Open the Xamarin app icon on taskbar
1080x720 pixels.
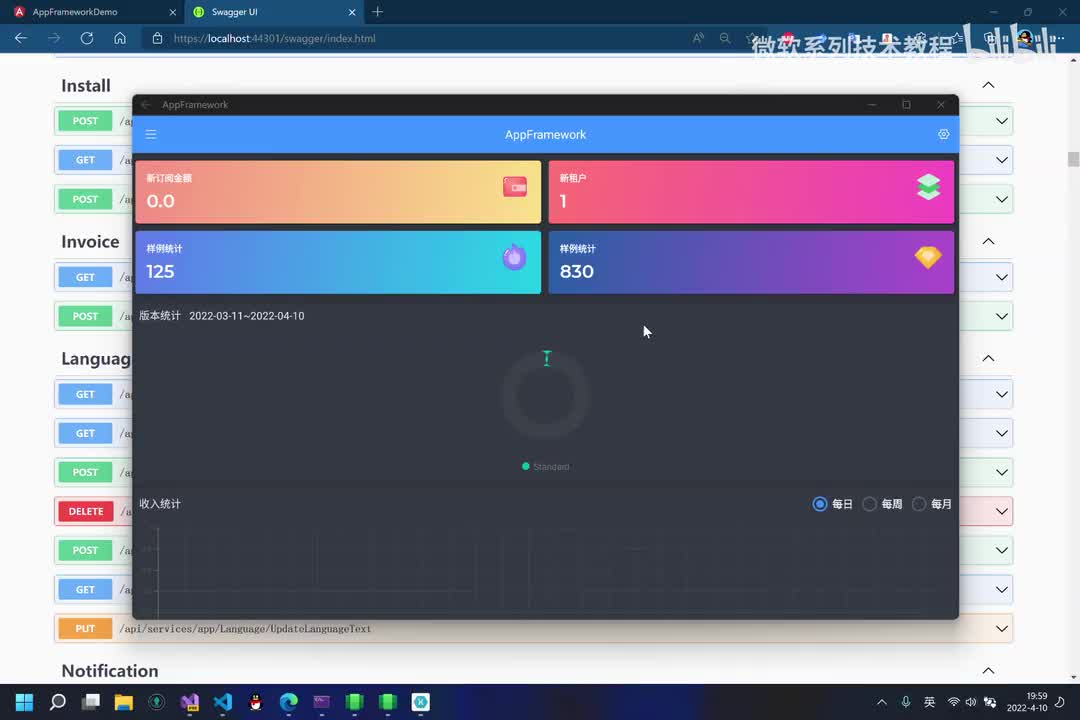pos(421,702)
